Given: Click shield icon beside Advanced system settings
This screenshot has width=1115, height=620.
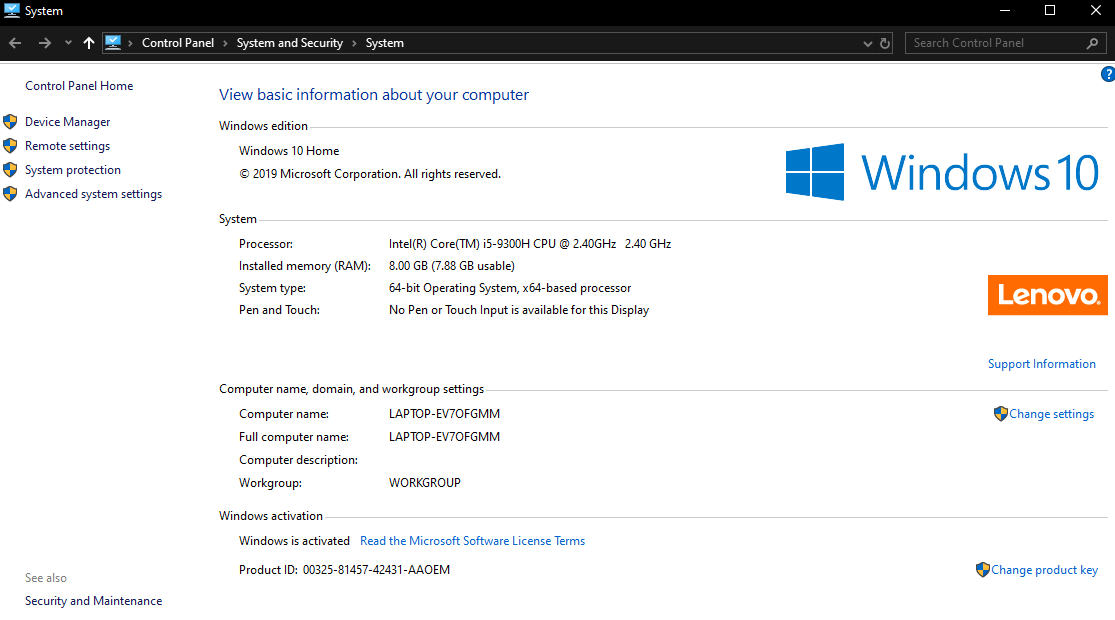Looking at the screenshot, I should coord(10,194).
